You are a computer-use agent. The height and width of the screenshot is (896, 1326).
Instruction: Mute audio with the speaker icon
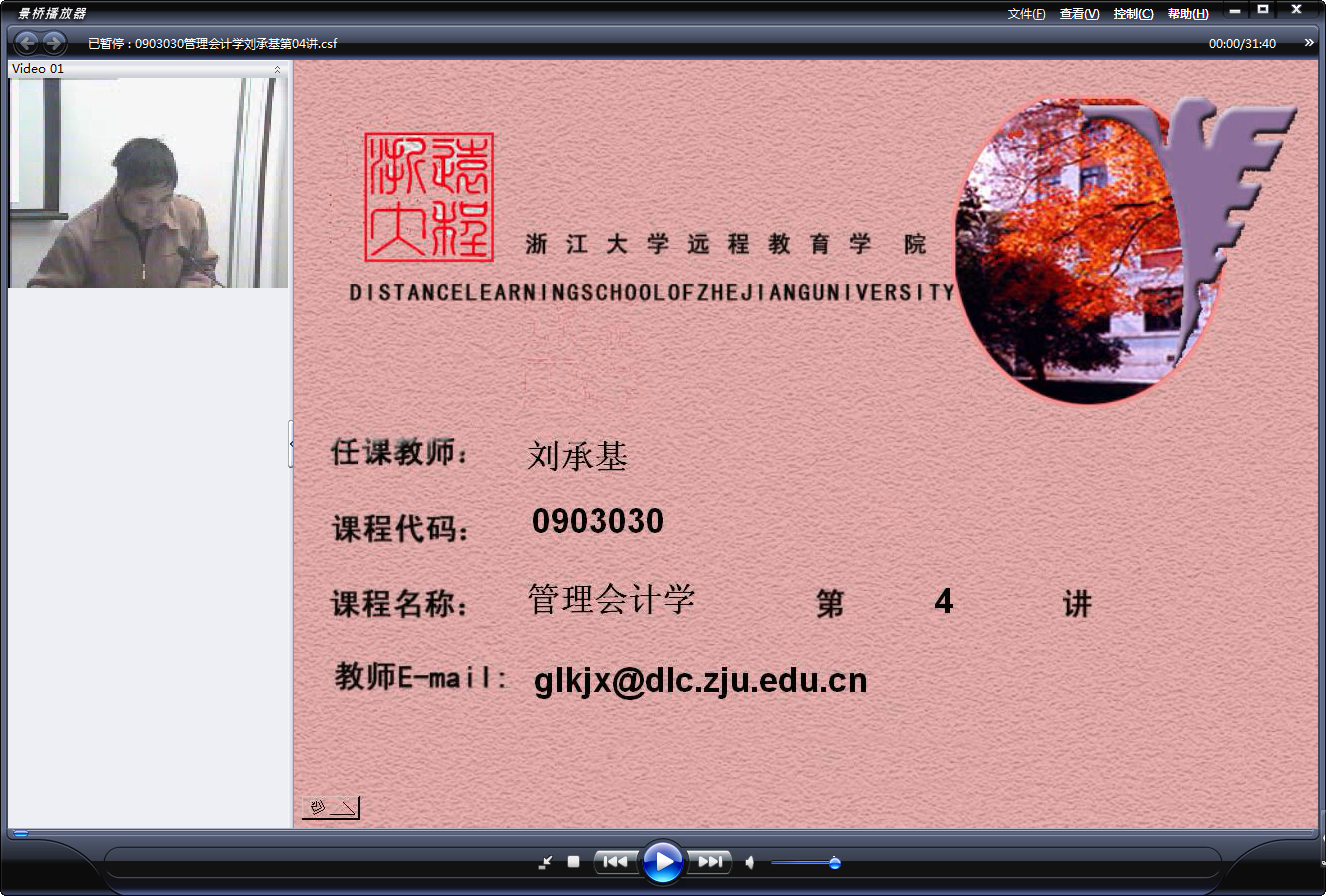point(750,862)
